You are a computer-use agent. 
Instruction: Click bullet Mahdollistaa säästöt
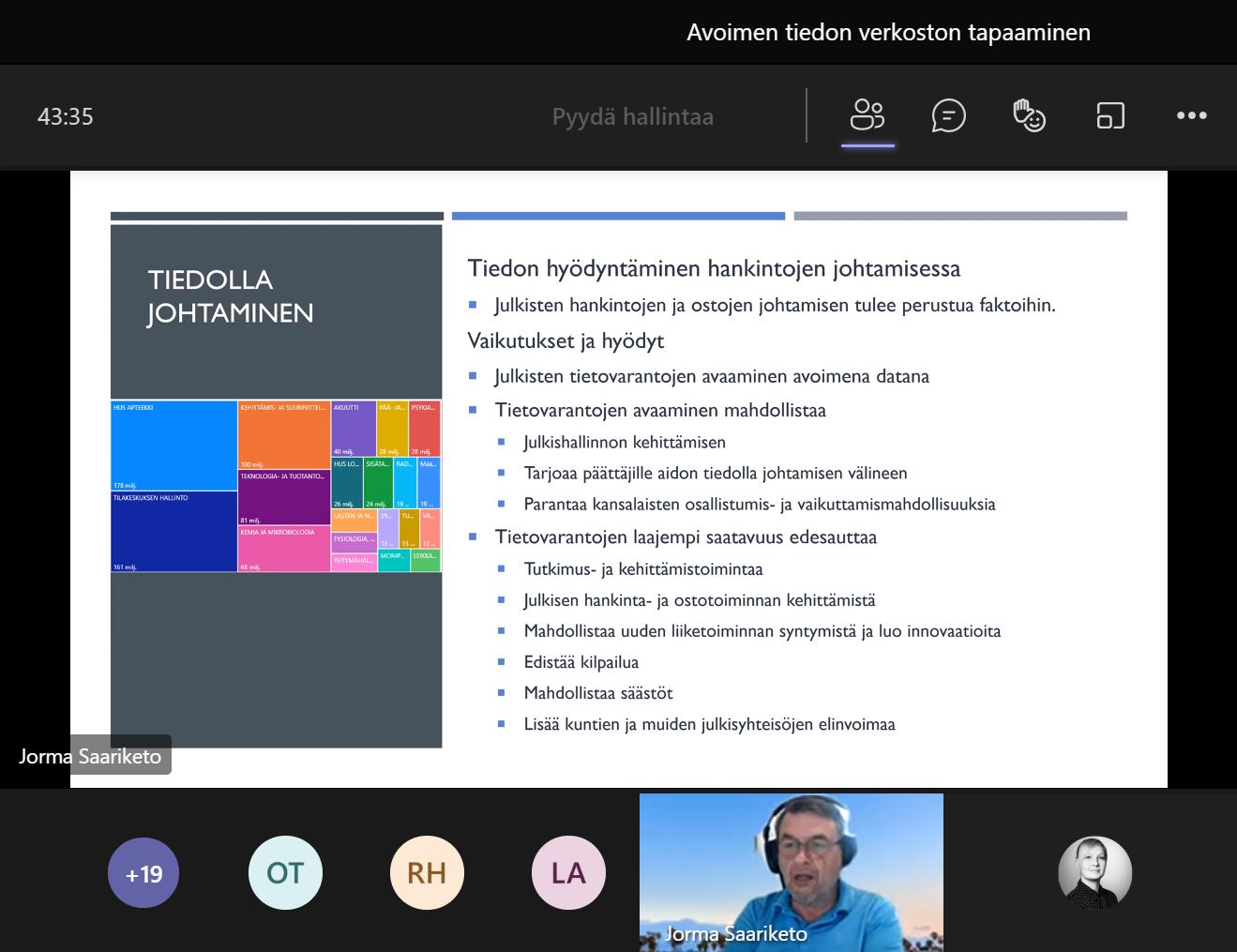[x=598, y=692]
